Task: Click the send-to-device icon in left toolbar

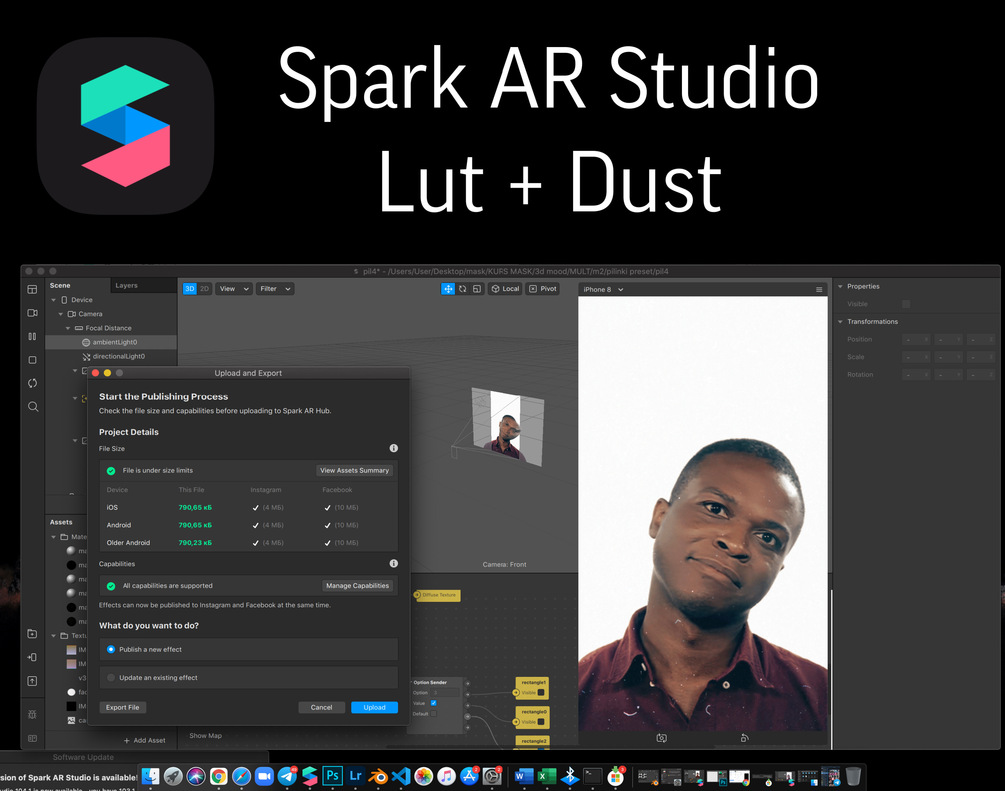Action: (x=32, y=657)
